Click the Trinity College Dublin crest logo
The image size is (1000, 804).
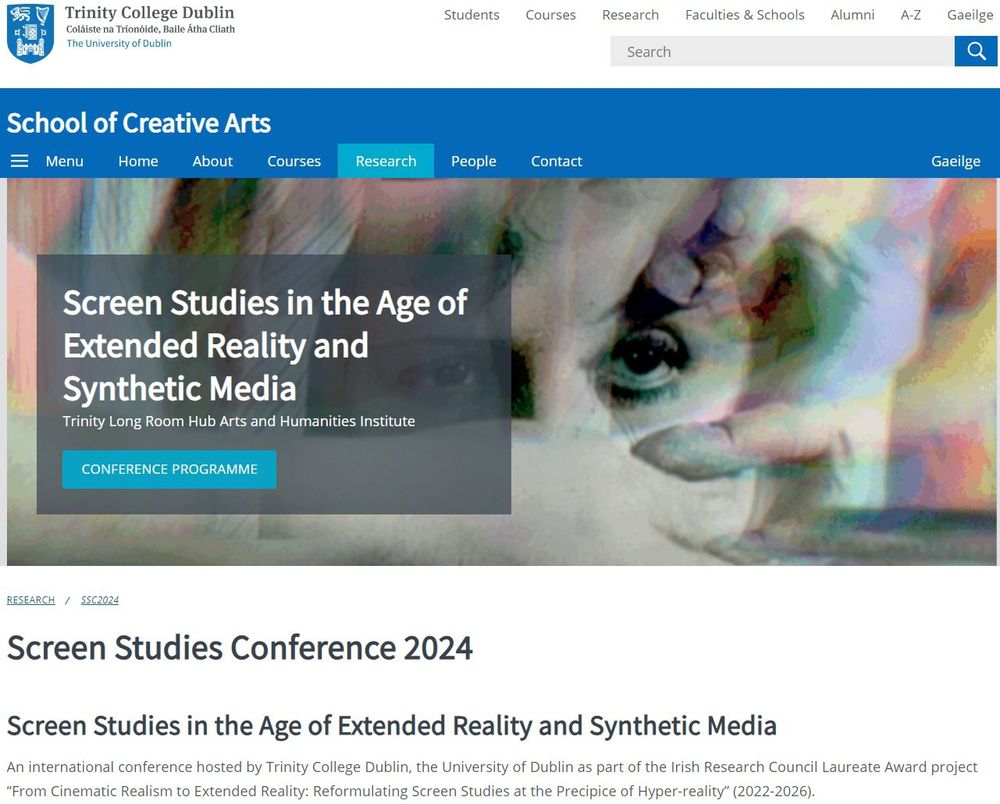[x=30, y=33]
